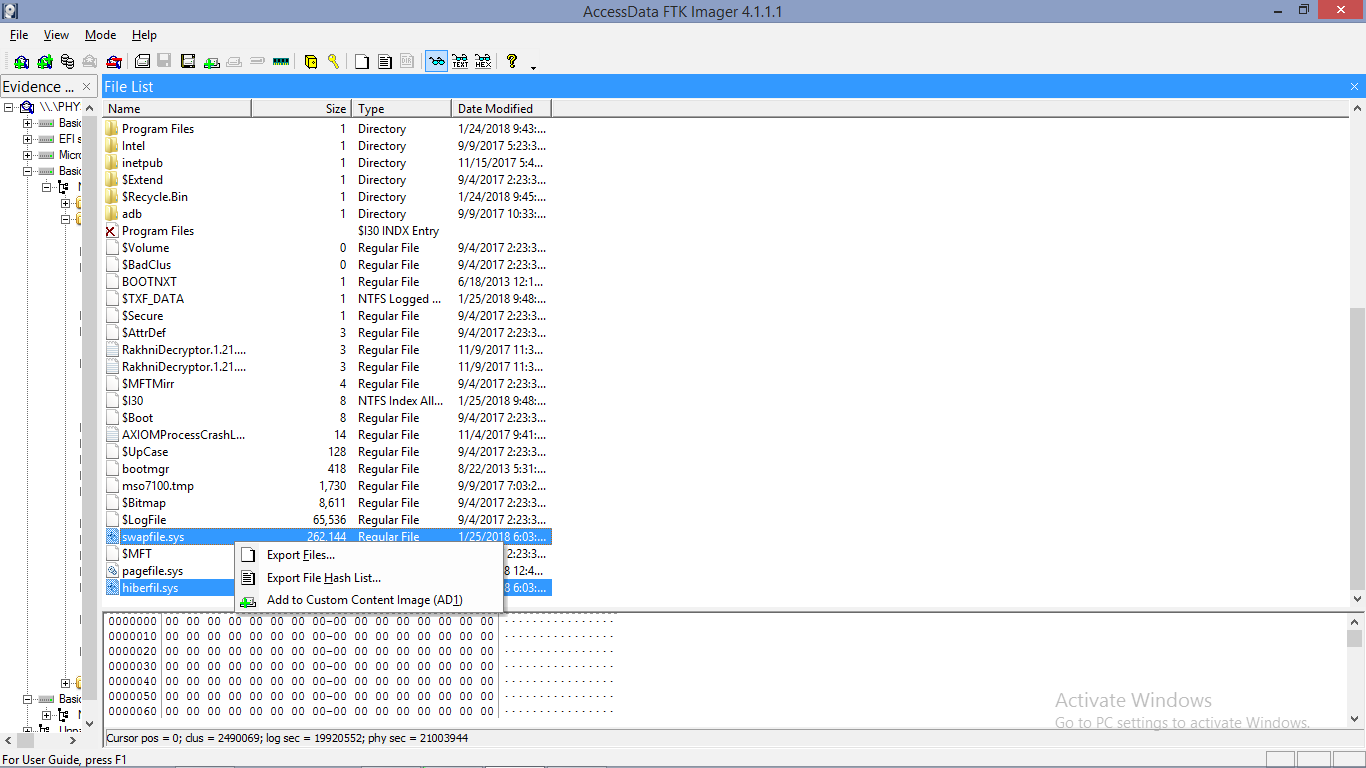Click greyed Create Custom Content Image icon

coord(234,61)
